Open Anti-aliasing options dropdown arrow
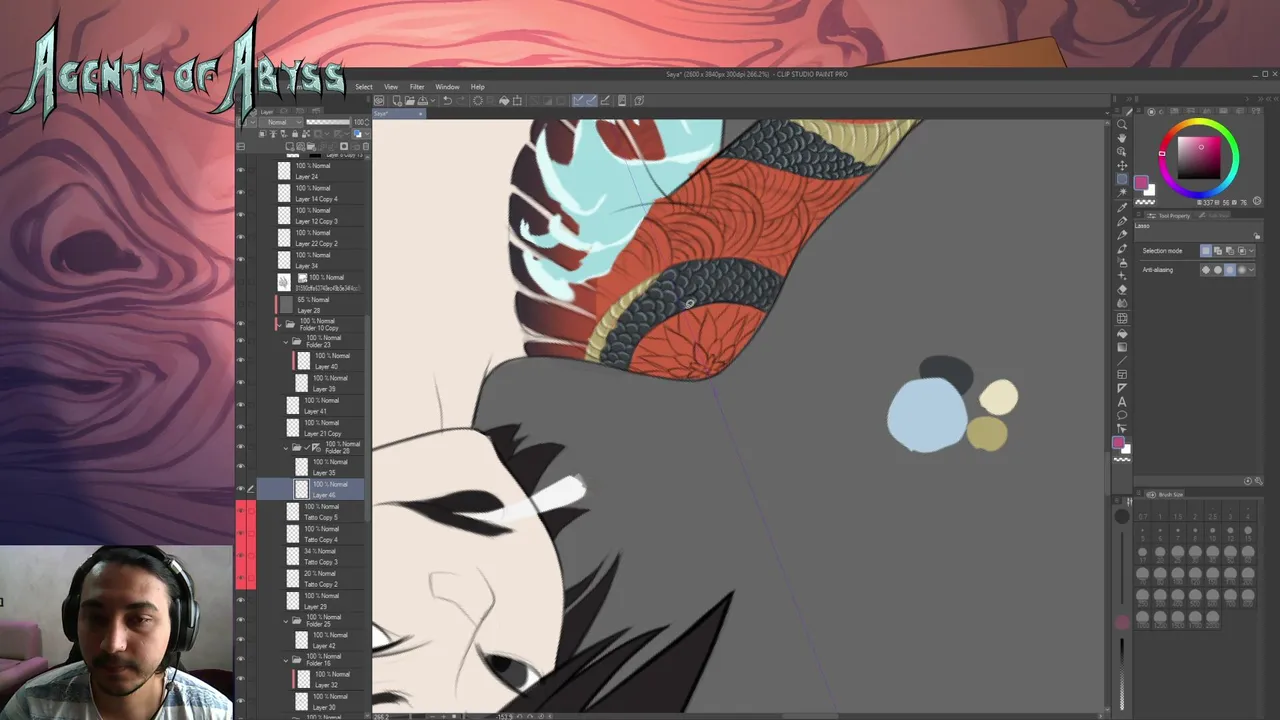Image resolution: width=1280 pixels, height=720 pixels. coord(1251,270)
